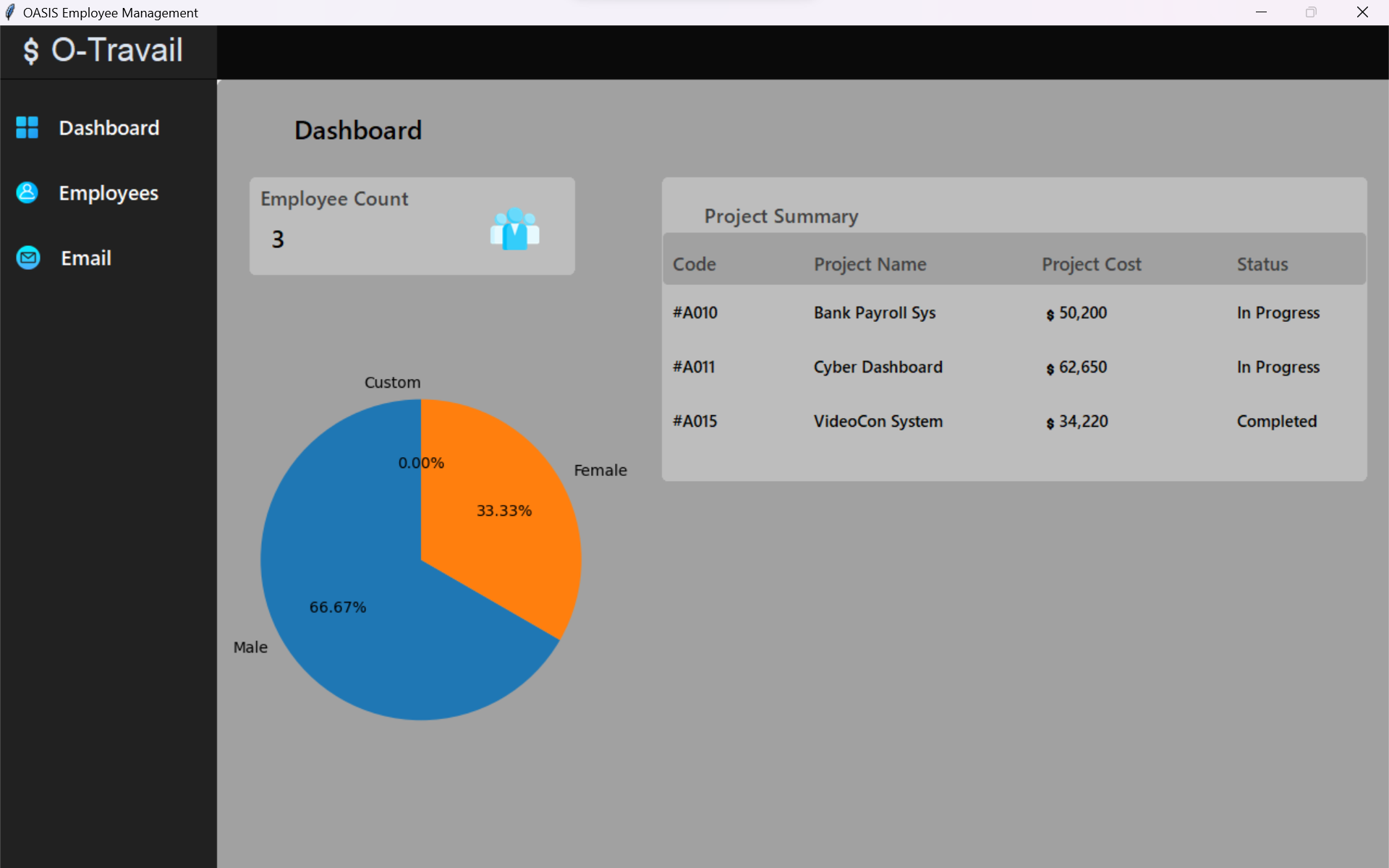The width and height of the screenshot is (1389, 868).
Task: Select the In Progress status of #A011
Action: [x=1278, y=367]
